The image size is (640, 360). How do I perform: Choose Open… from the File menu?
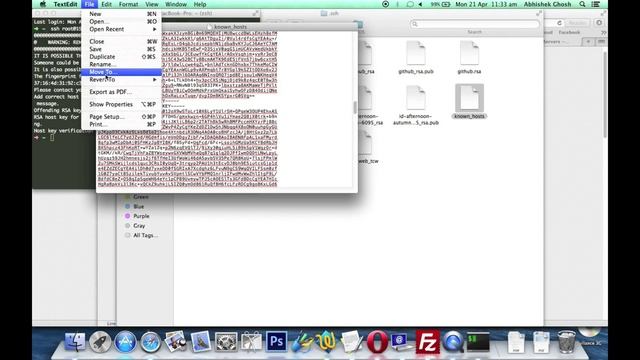122,22
